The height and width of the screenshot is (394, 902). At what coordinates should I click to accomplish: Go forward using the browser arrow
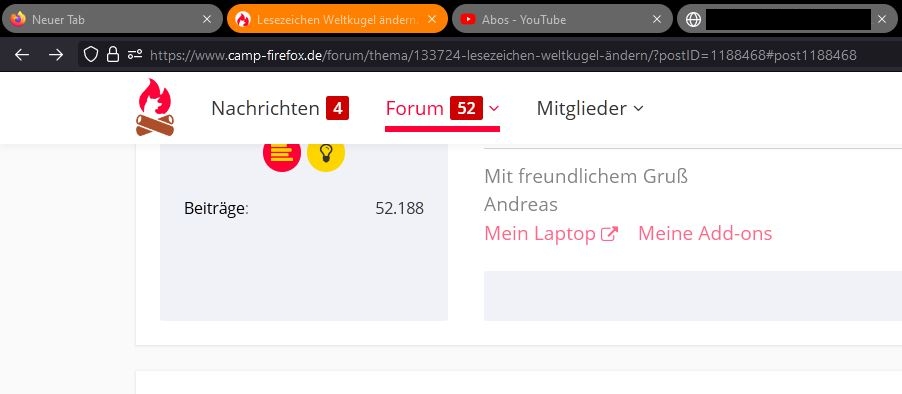(x=56, y=55)
